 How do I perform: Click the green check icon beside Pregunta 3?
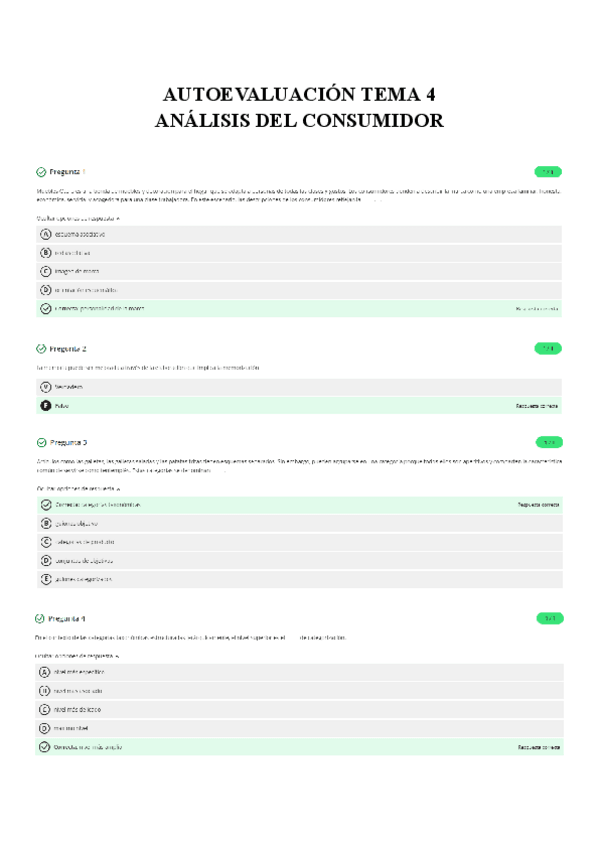click(41, 442)
